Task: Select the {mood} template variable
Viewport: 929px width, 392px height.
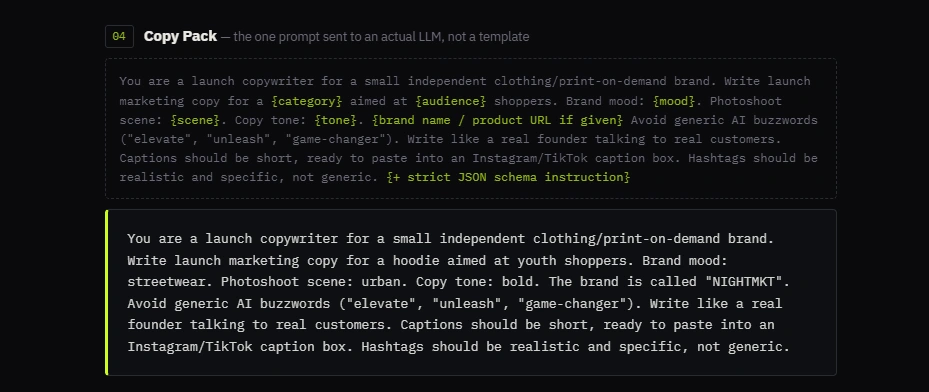Action: pos(674,101)
